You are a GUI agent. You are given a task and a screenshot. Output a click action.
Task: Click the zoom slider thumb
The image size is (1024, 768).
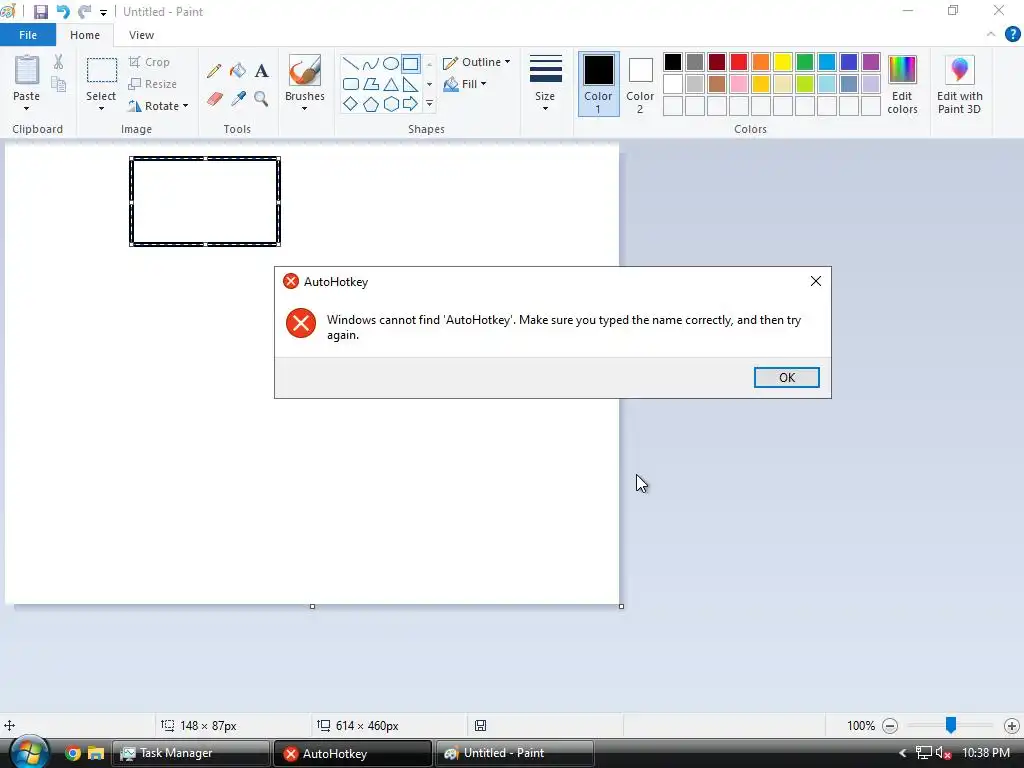(x=951, y=725)
